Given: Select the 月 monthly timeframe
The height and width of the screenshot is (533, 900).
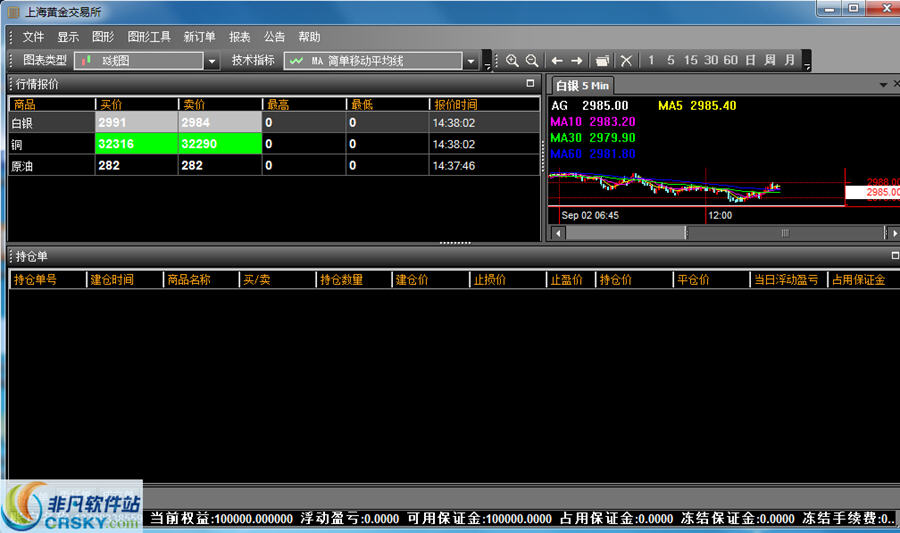Looking at the screenshot, I should point(790,60).
